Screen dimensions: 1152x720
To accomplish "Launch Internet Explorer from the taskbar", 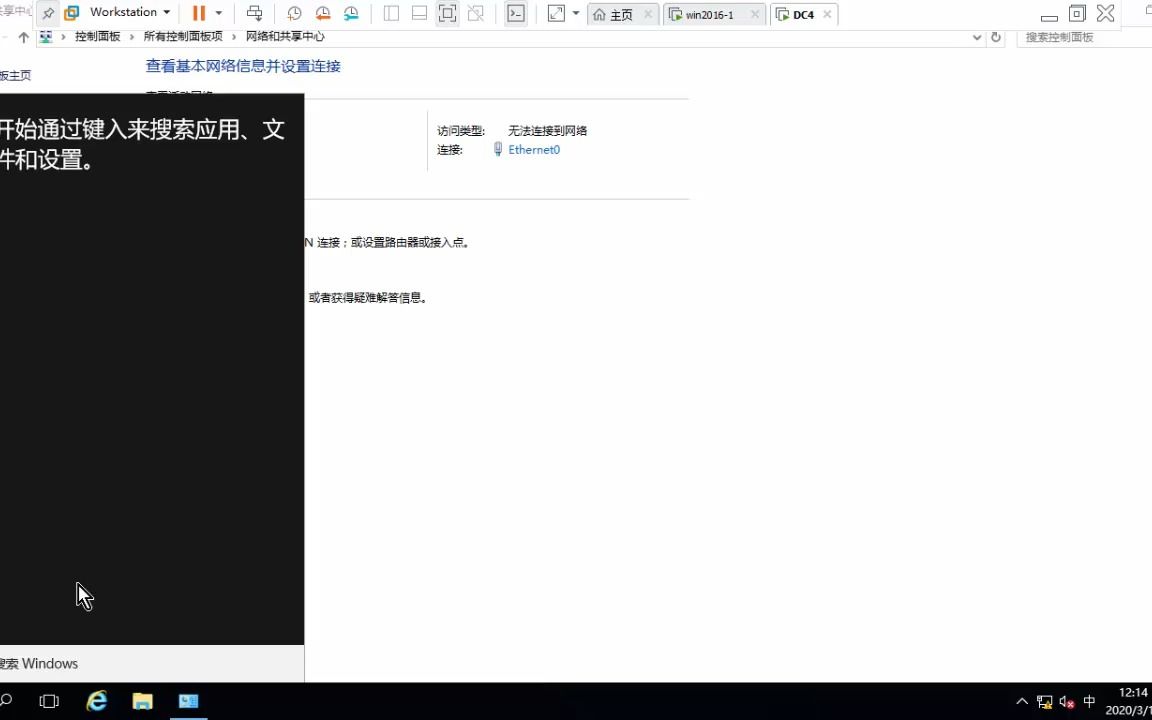I will pos(96,701).
